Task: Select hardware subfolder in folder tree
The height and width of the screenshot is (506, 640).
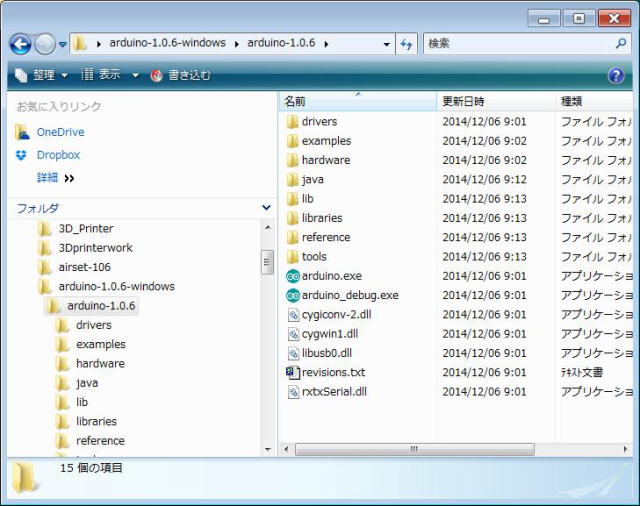Action: click(x=100, y=364)
